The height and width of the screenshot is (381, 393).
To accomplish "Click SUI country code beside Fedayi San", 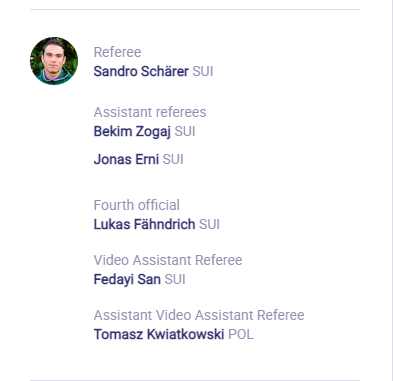I will click(x=175, y=279).
